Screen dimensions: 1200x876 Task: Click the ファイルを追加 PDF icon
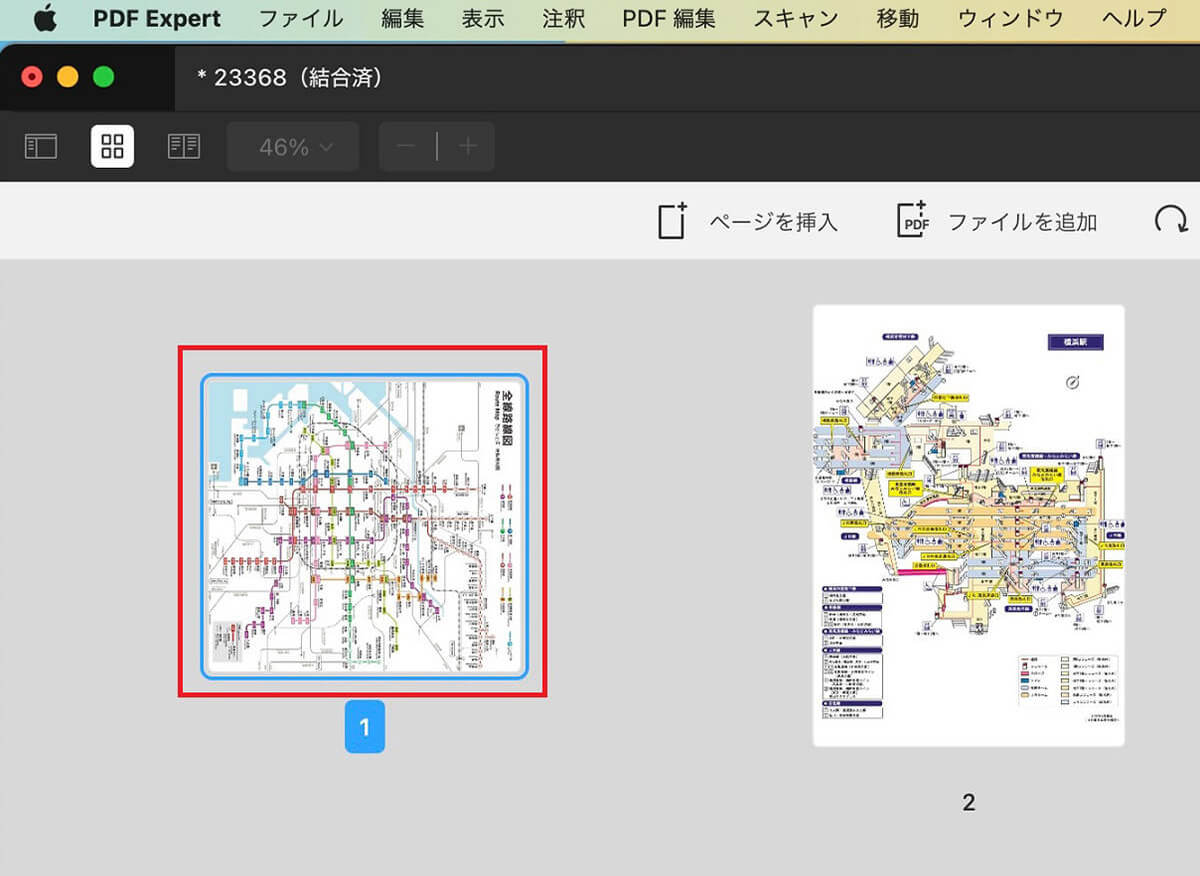913,221
